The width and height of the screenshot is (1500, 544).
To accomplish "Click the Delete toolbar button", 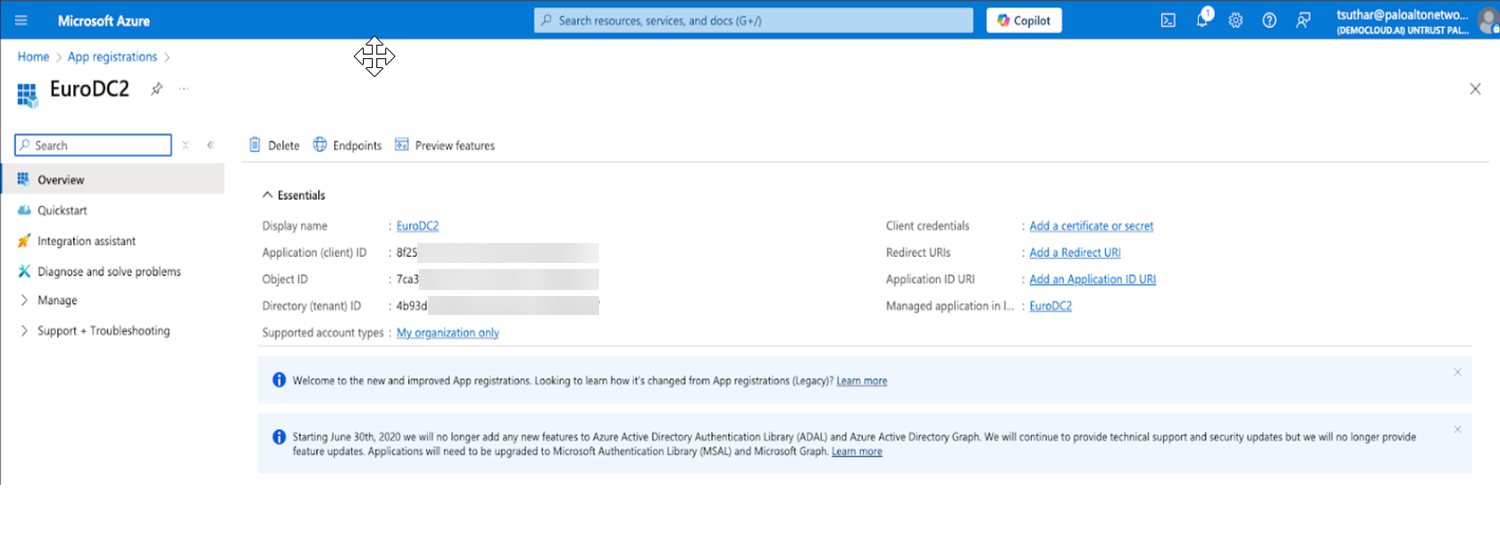I will pos(274,145).
